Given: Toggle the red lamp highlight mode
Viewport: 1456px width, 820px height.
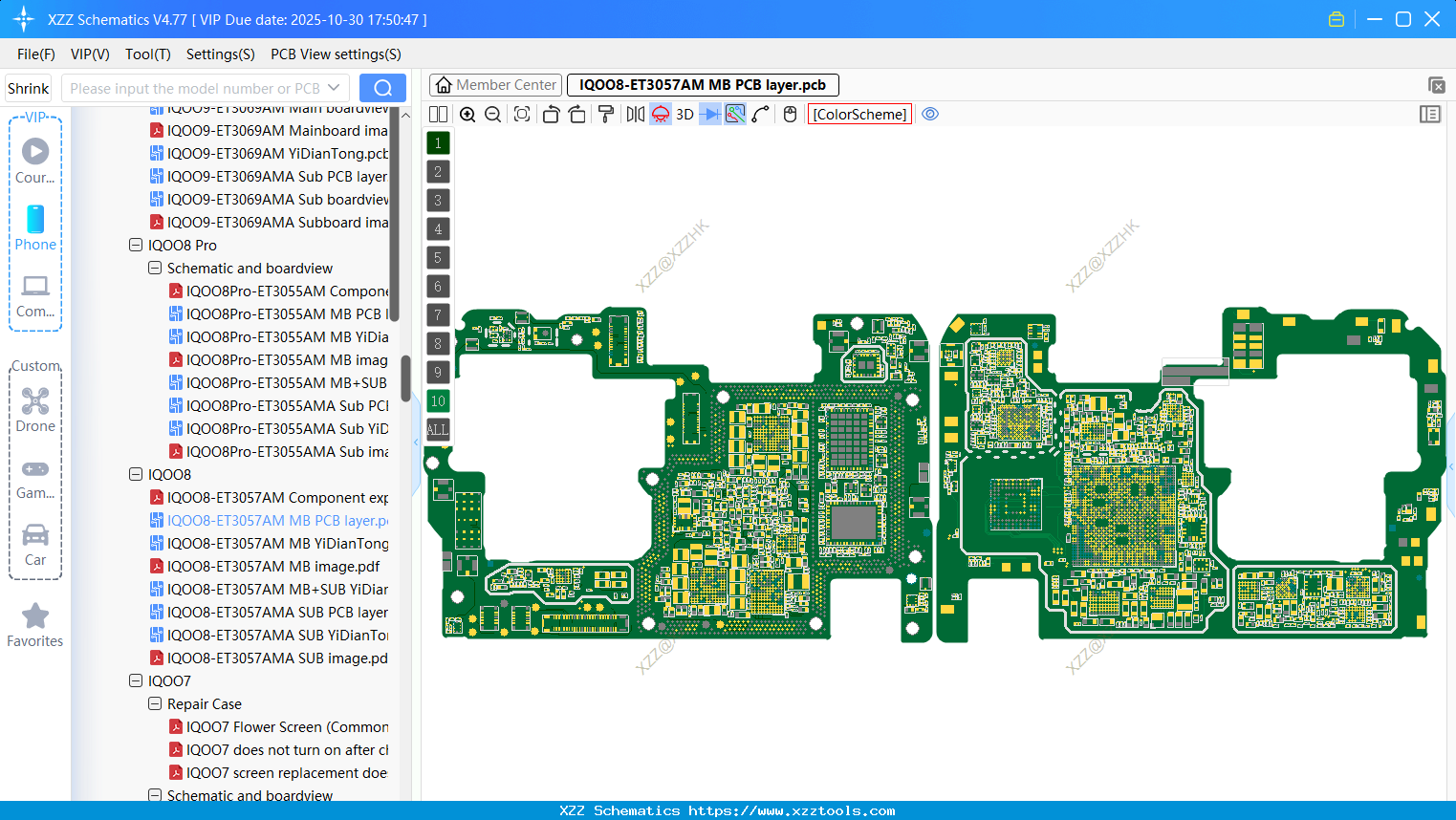Looking at the screenshot, I should [x=660, y=114].
